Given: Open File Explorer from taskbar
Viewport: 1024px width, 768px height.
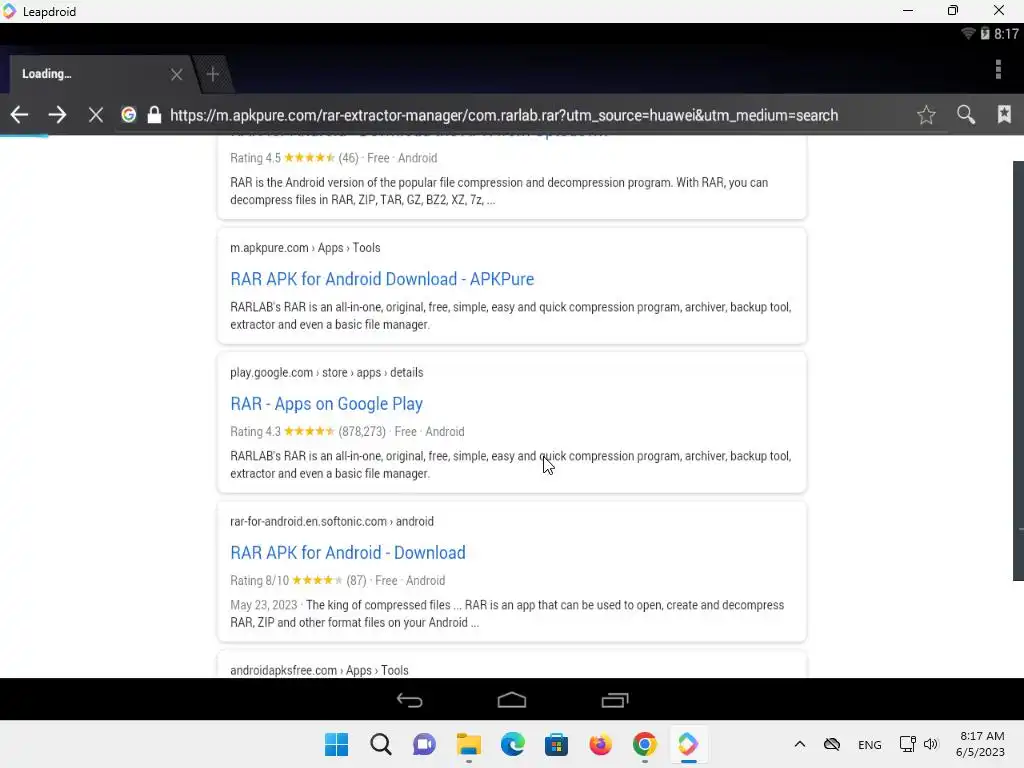Looking at the screenshot, I should [x=469, y=744].
